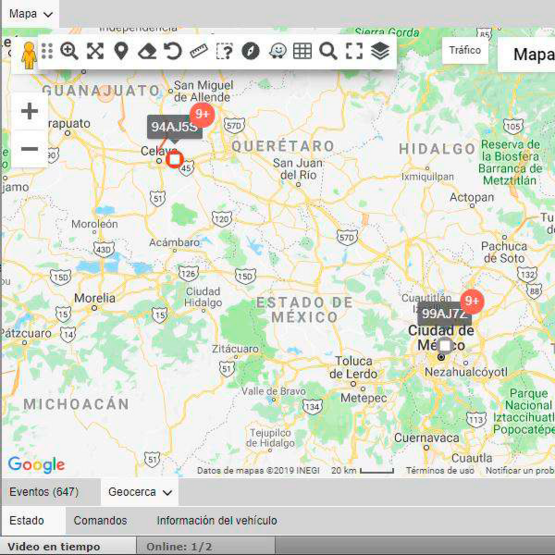Toggle the Tráfico layer button
The width and height of the screenshot is (555, 555).
465,50
